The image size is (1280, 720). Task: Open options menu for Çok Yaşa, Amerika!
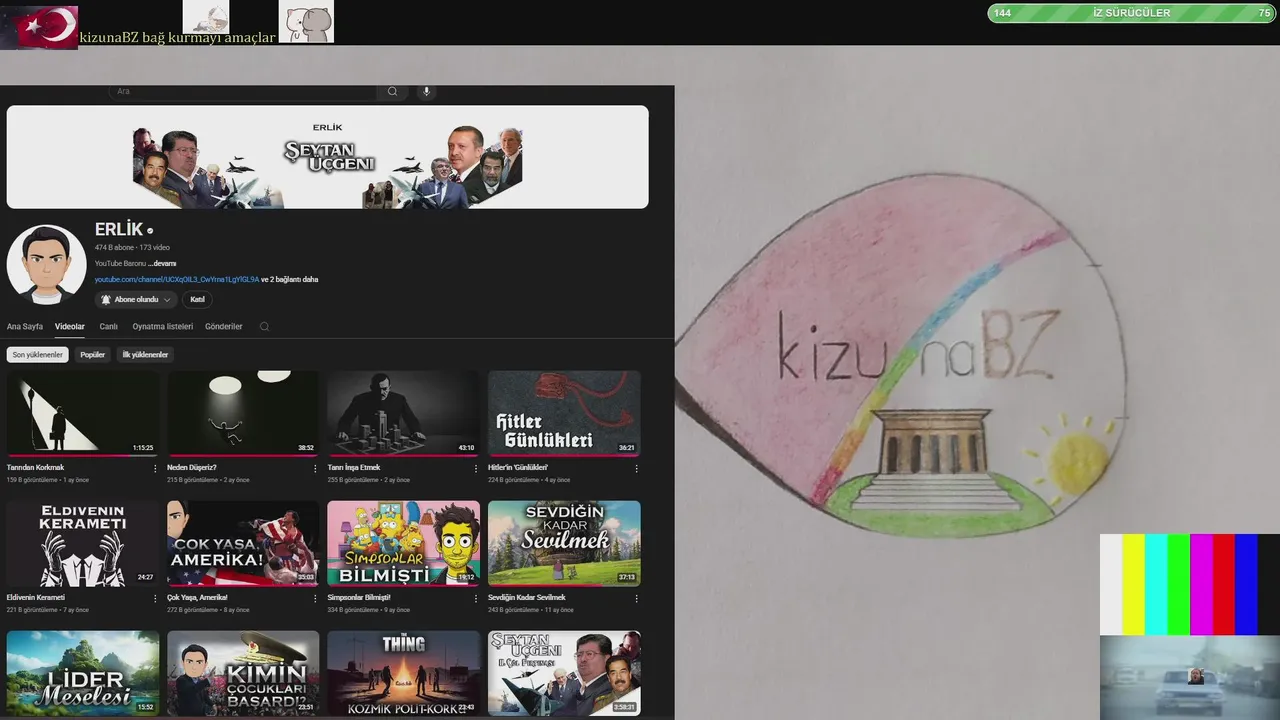coord(315,598)
